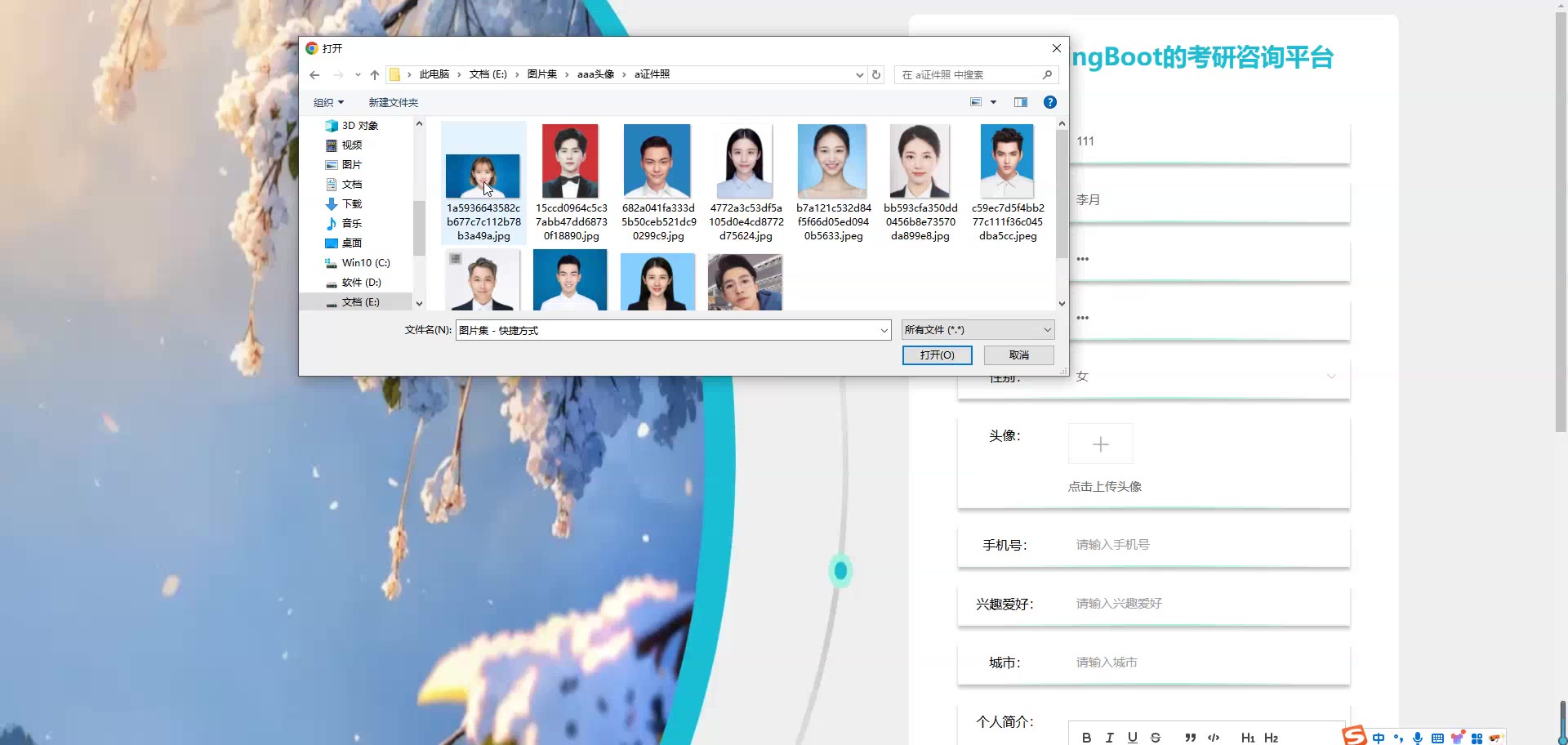Viewport: 1568px width, 745px height.
Task: Show the preview pane
Action: pos(1021,102)
